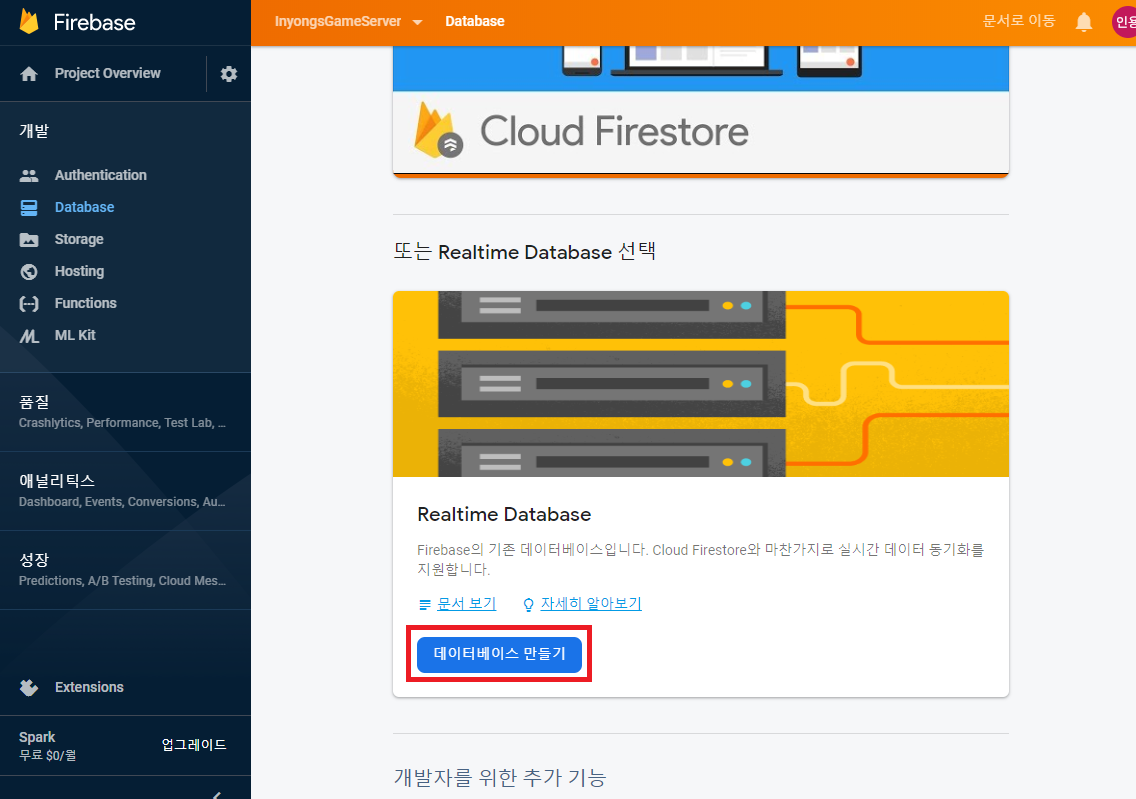Click the Firebase flame logo
1136x799 pixels.
point(29,22)
